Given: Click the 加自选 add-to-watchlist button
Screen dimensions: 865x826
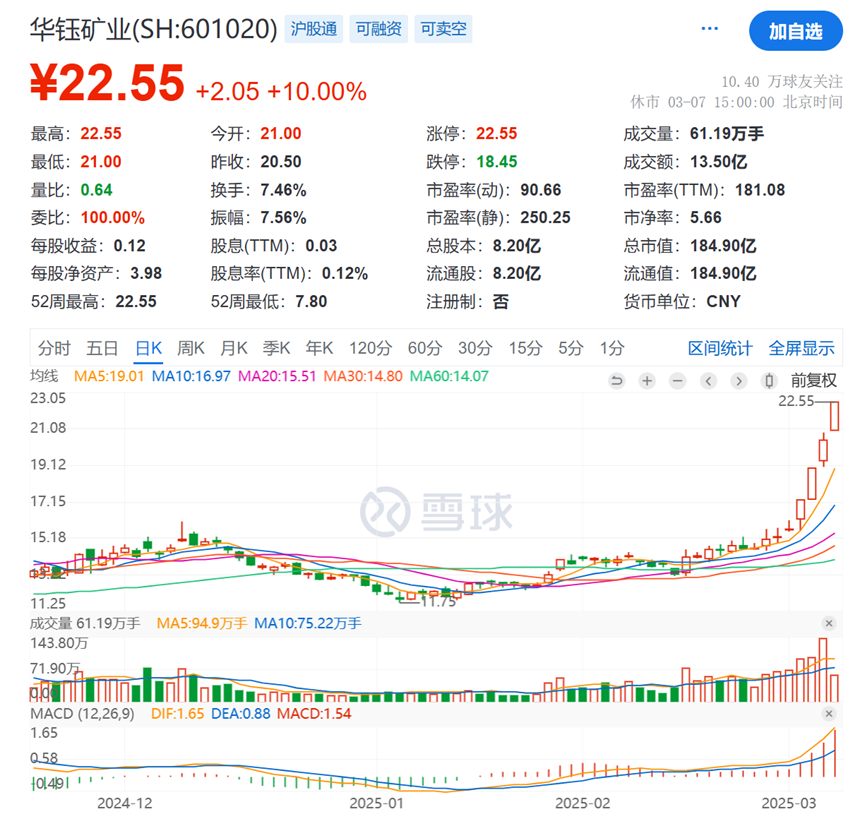Looking at the screenshot, I should click(796, 31).
